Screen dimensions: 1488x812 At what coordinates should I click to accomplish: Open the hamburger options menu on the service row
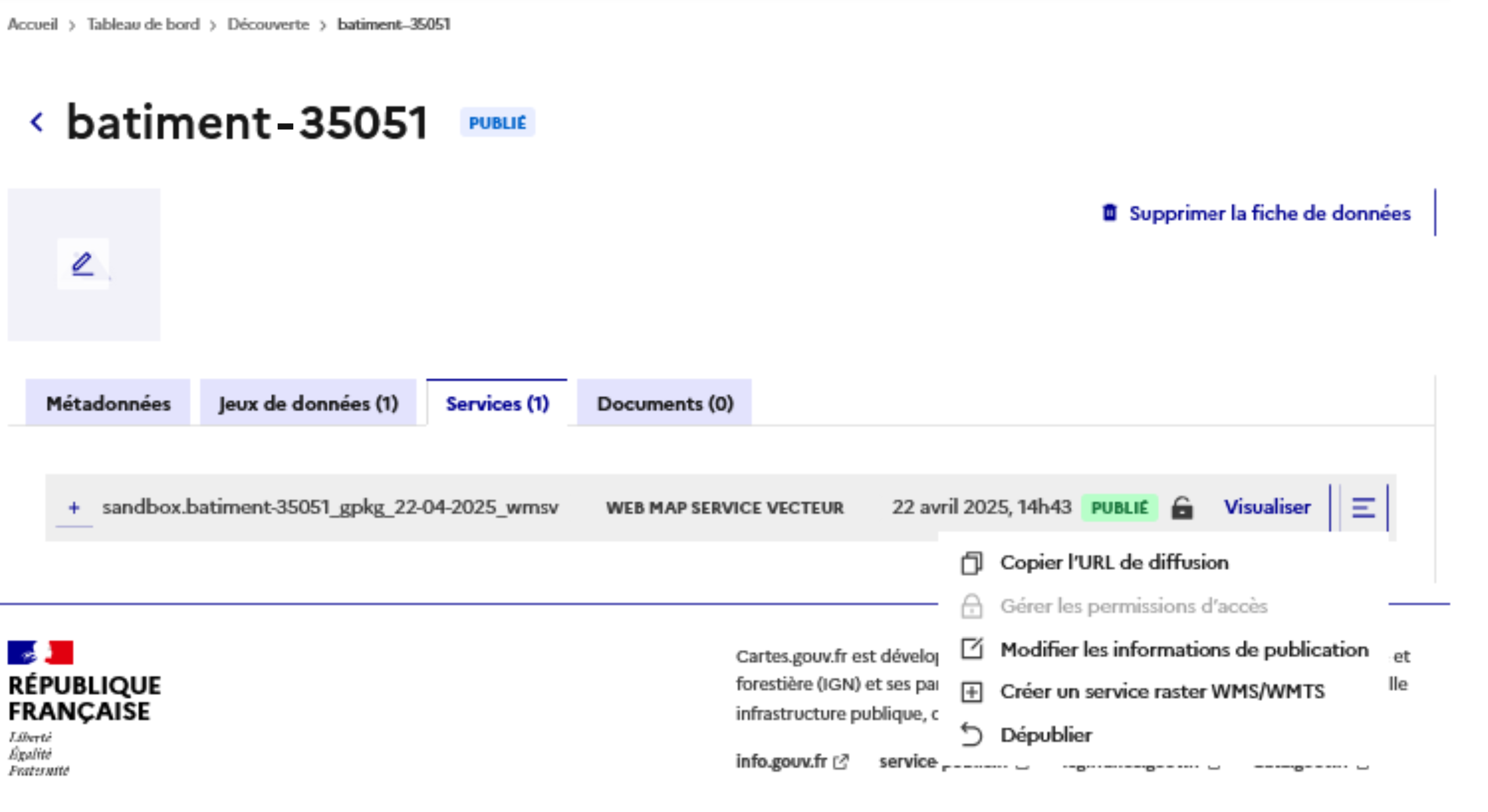coord(1363,507)
